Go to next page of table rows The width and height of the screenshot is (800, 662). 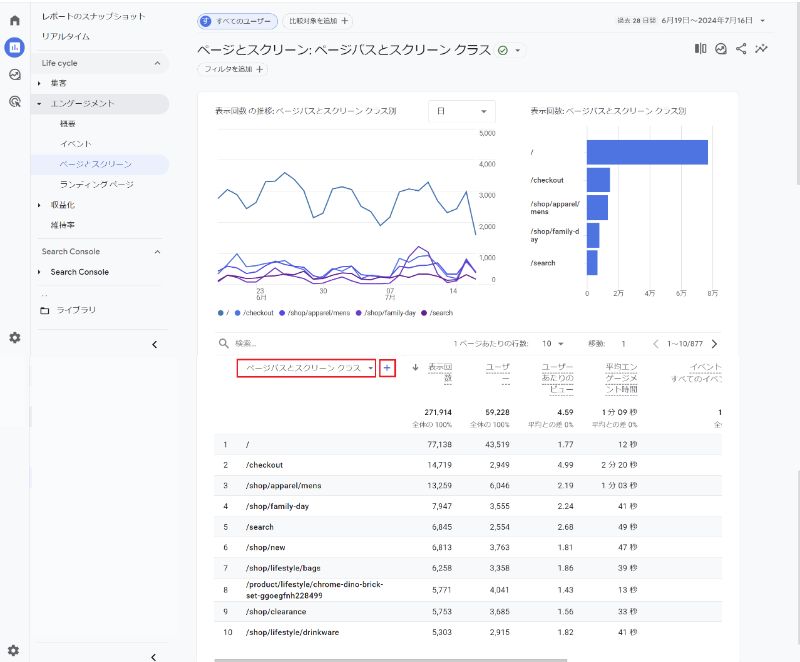tap(714, 343)
